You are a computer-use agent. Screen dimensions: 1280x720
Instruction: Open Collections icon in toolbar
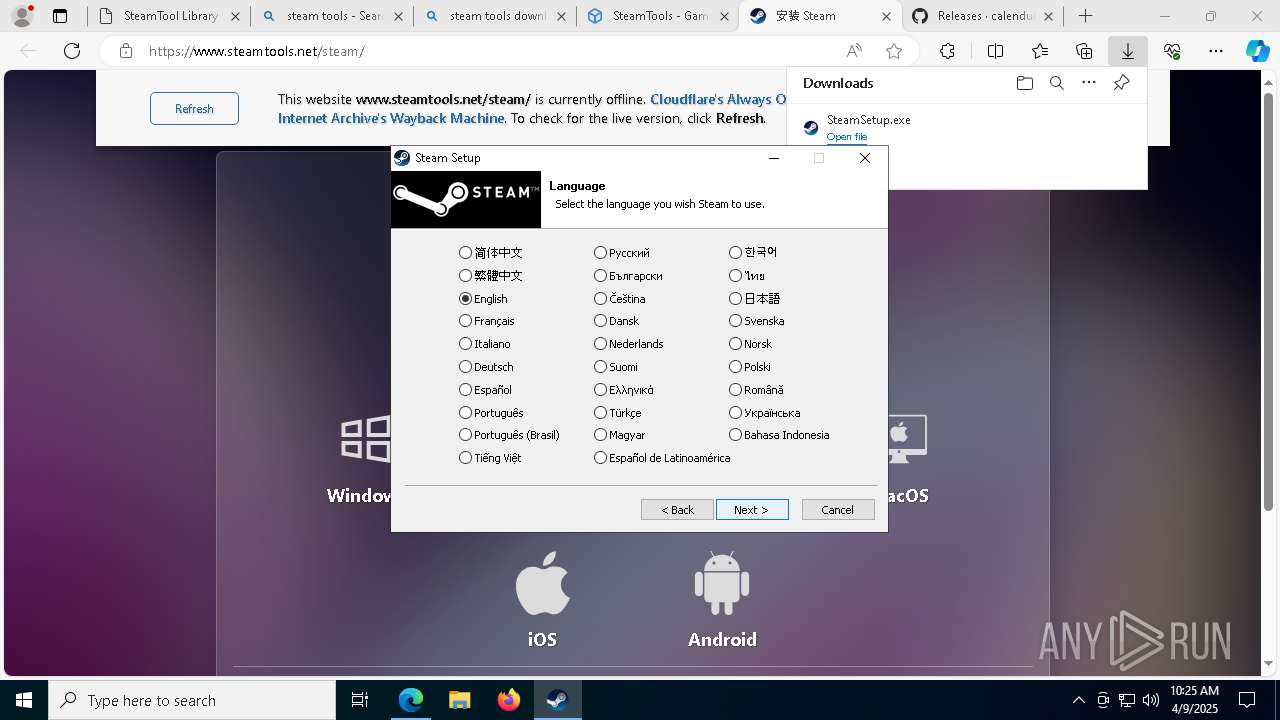coord(1084,51)
